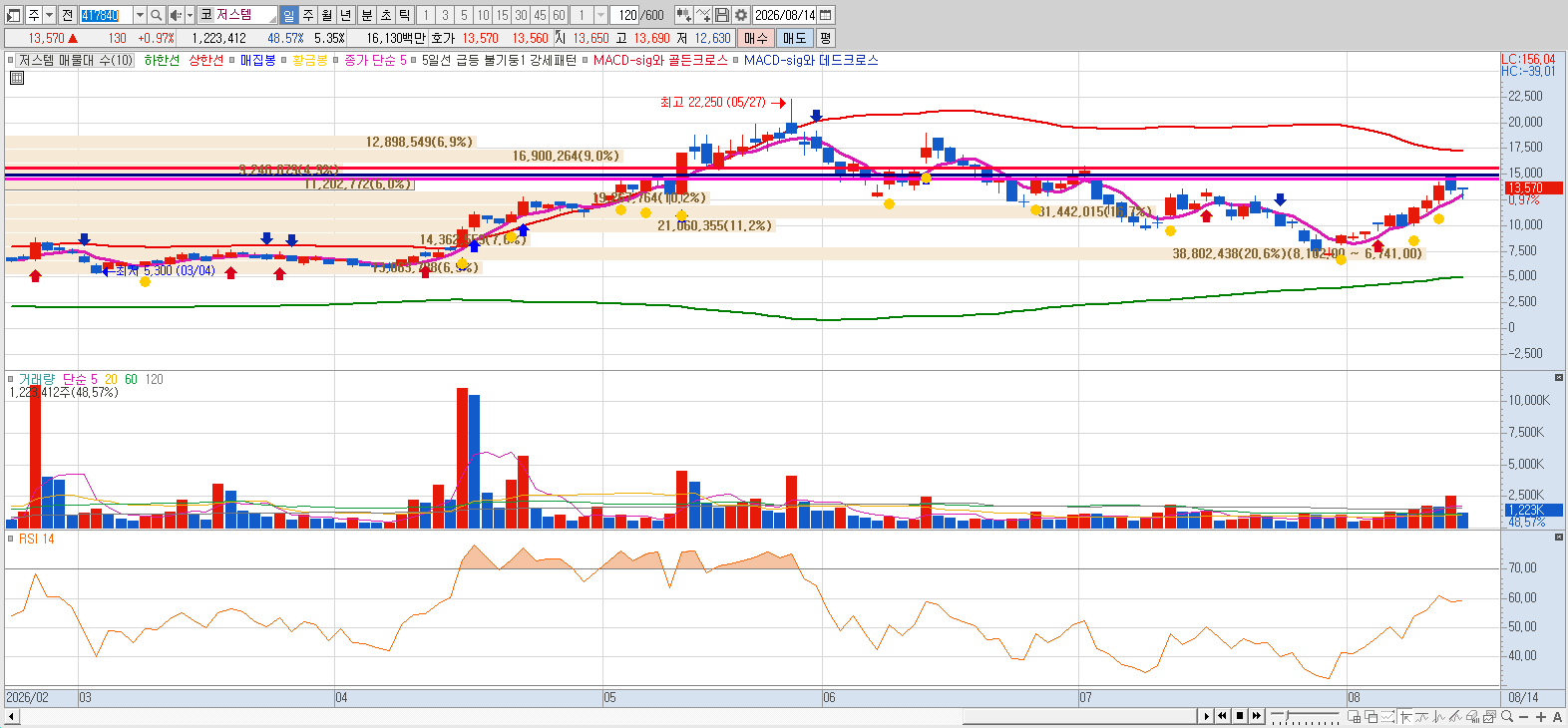Click the chart print/export icon

(1489, 716)
